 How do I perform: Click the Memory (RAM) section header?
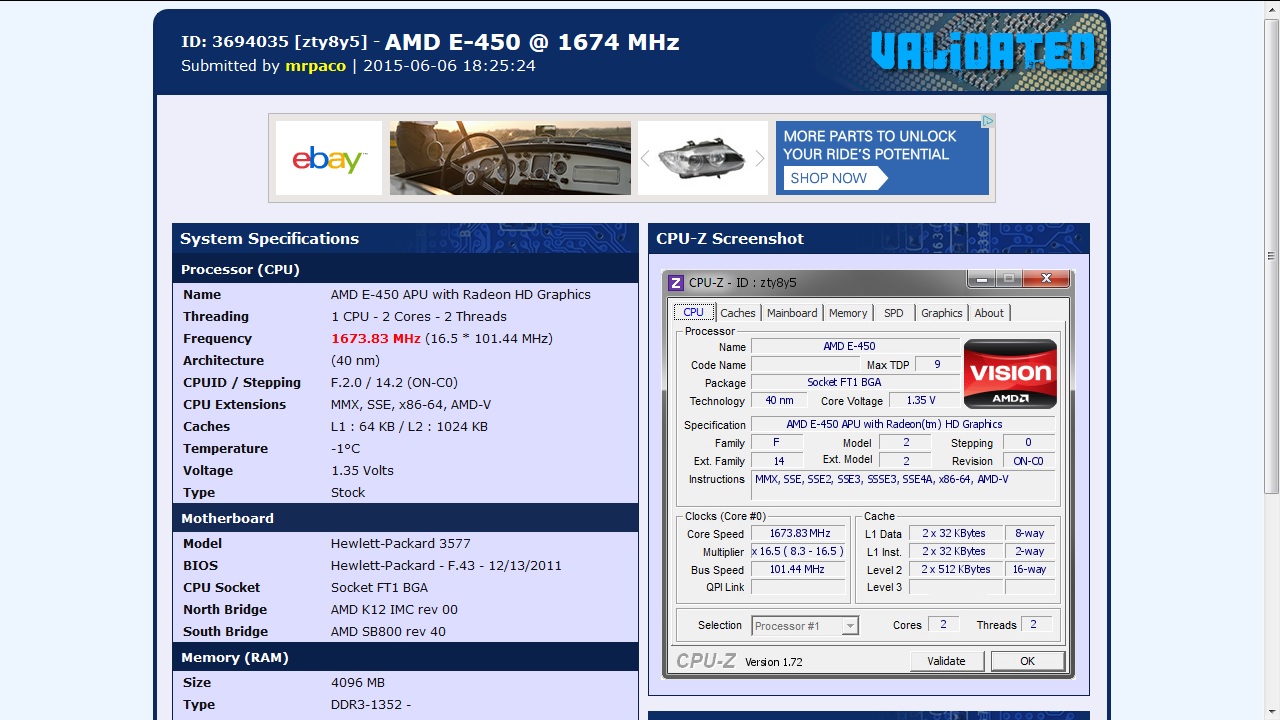point(405,657)
